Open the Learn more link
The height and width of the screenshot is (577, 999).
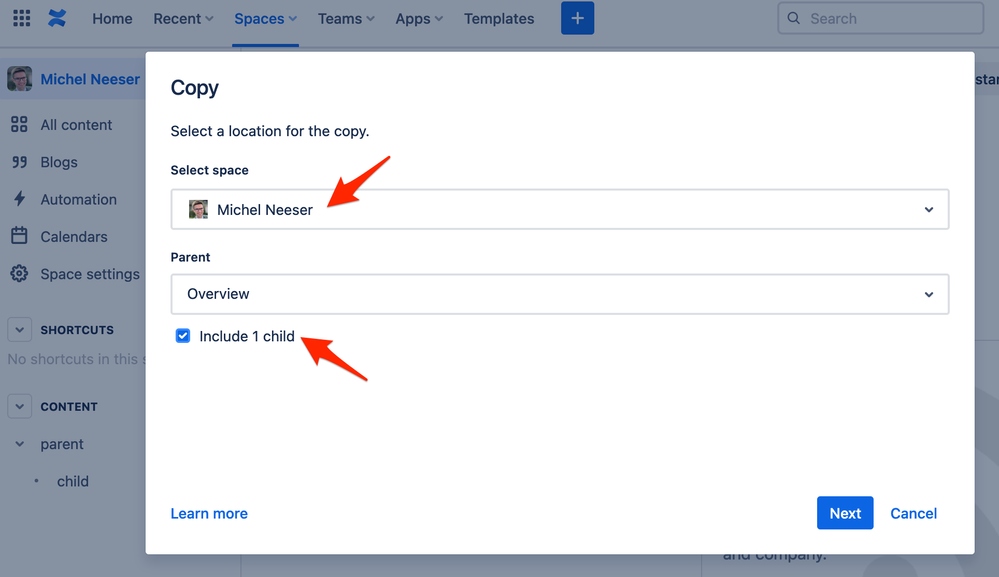(209, 513)
